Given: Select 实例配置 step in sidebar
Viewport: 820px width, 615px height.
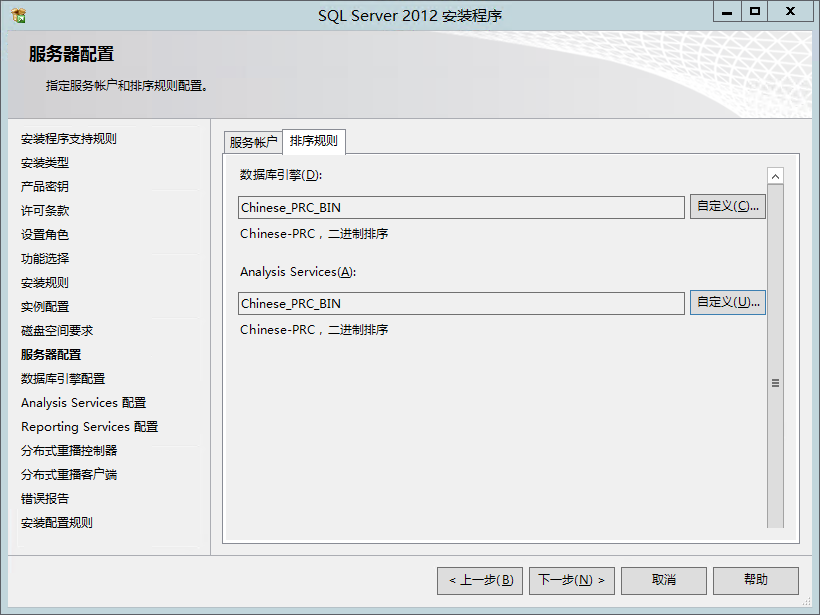Looking at the screenshot, I should [45, 307].
